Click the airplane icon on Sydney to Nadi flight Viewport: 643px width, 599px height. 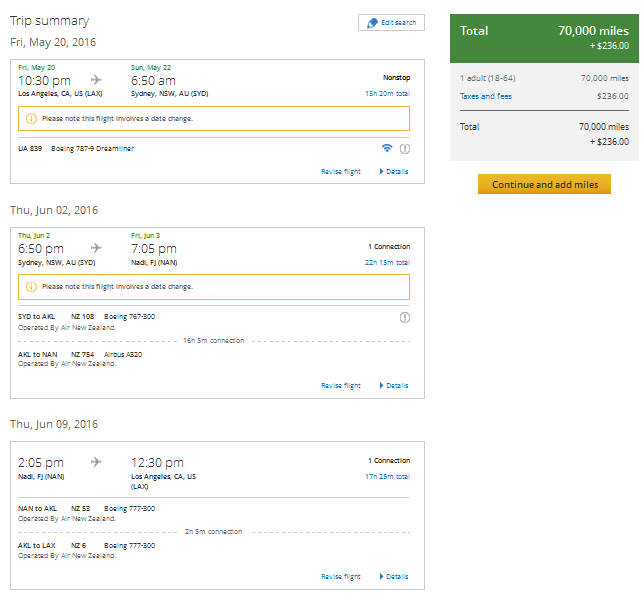pyautogui.click(x=96, y=248)
